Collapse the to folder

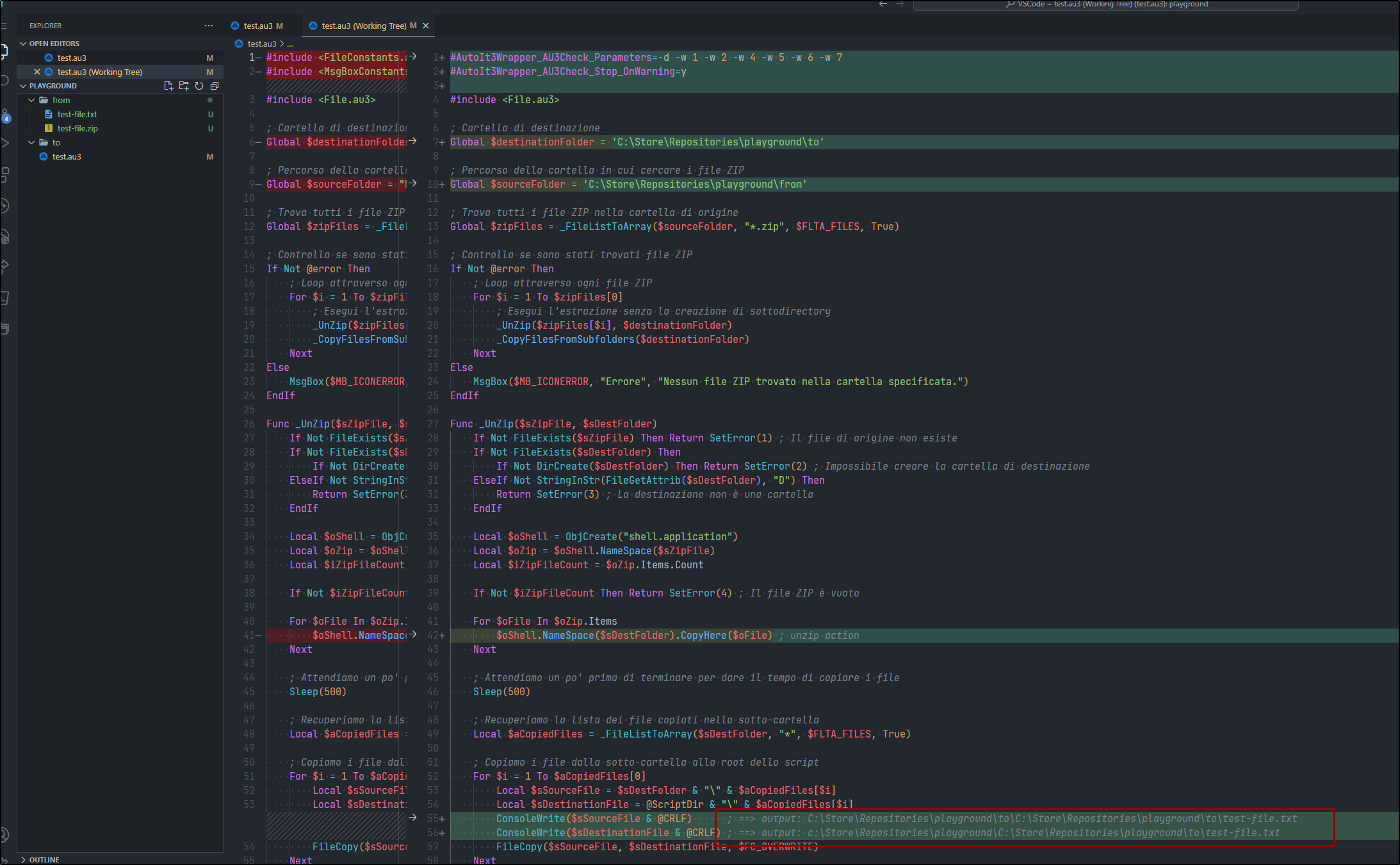(x=31, y=142)
